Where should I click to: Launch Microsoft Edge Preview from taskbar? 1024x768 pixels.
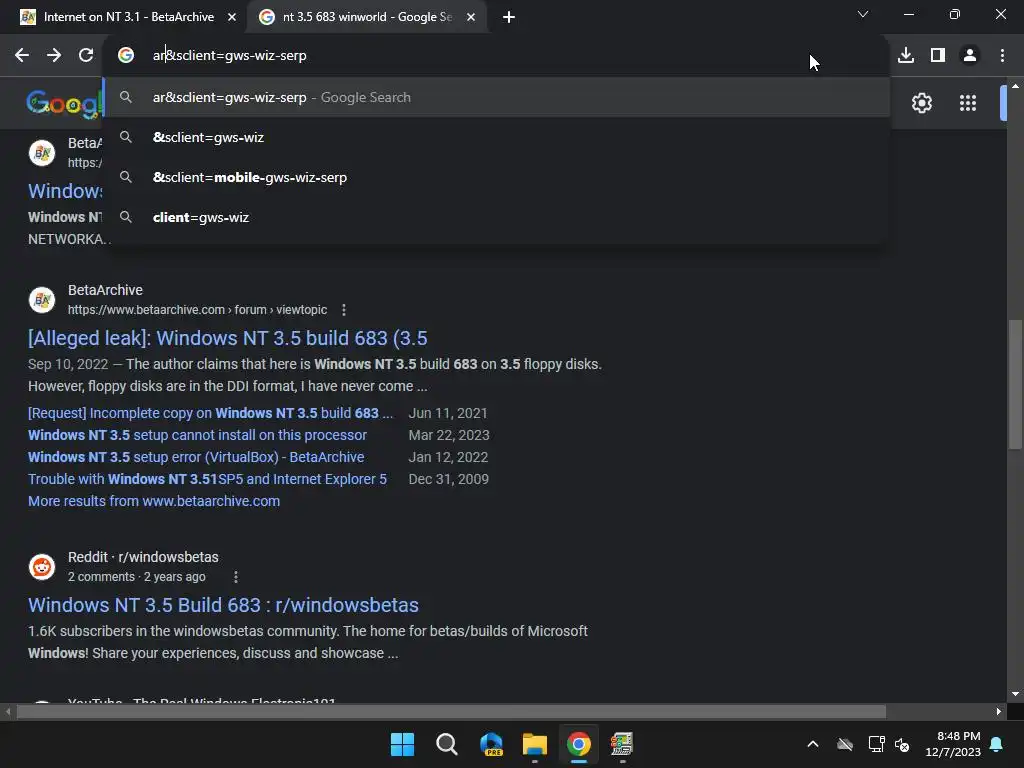[x=491, y=744]
